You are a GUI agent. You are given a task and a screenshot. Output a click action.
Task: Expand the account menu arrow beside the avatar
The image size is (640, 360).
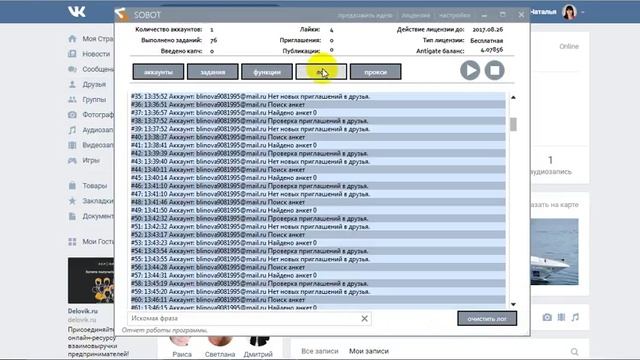582,12
